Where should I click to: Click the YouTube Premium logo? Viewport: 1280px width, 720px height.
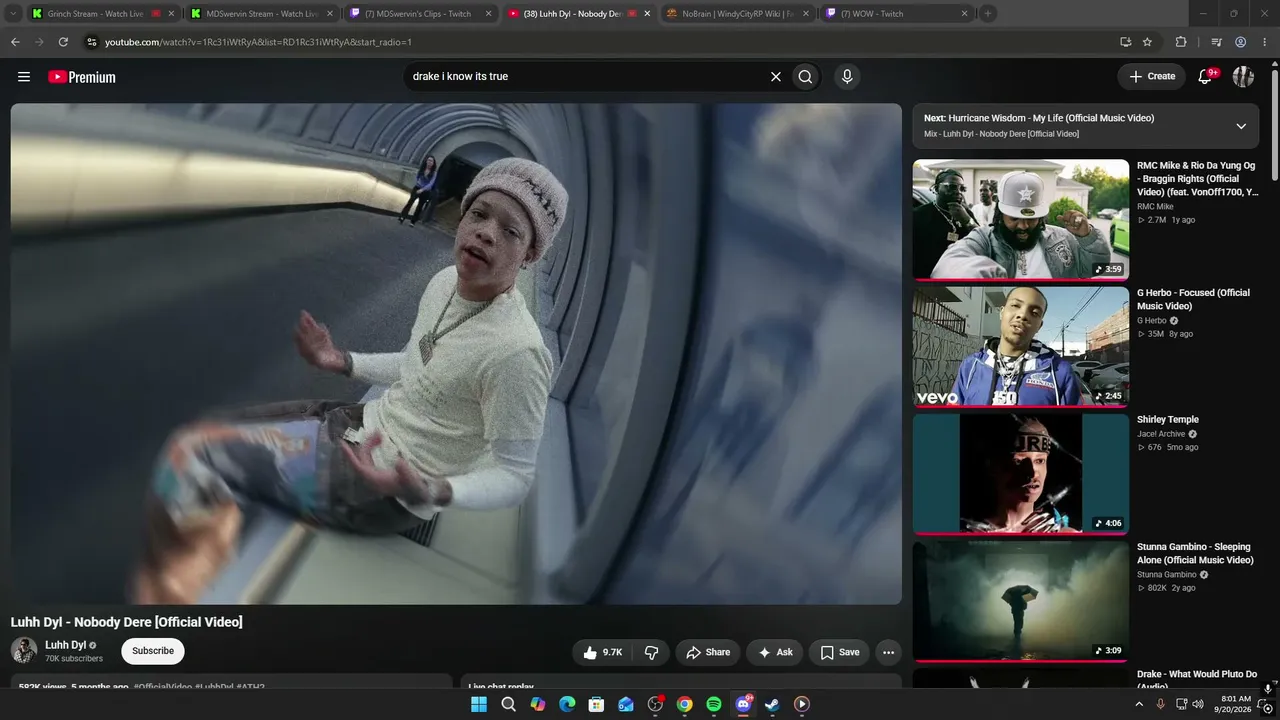[82, 77]
